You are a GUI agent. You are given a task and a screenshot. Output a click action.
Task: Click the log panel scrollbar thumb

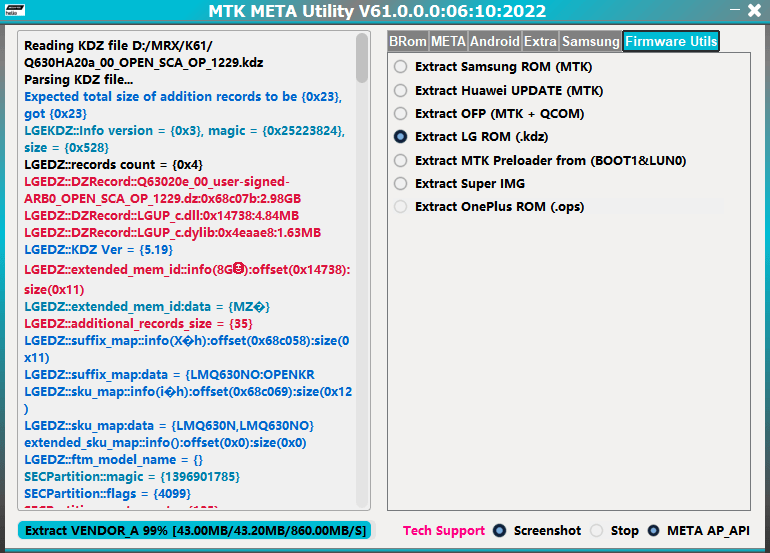[362, 58]
